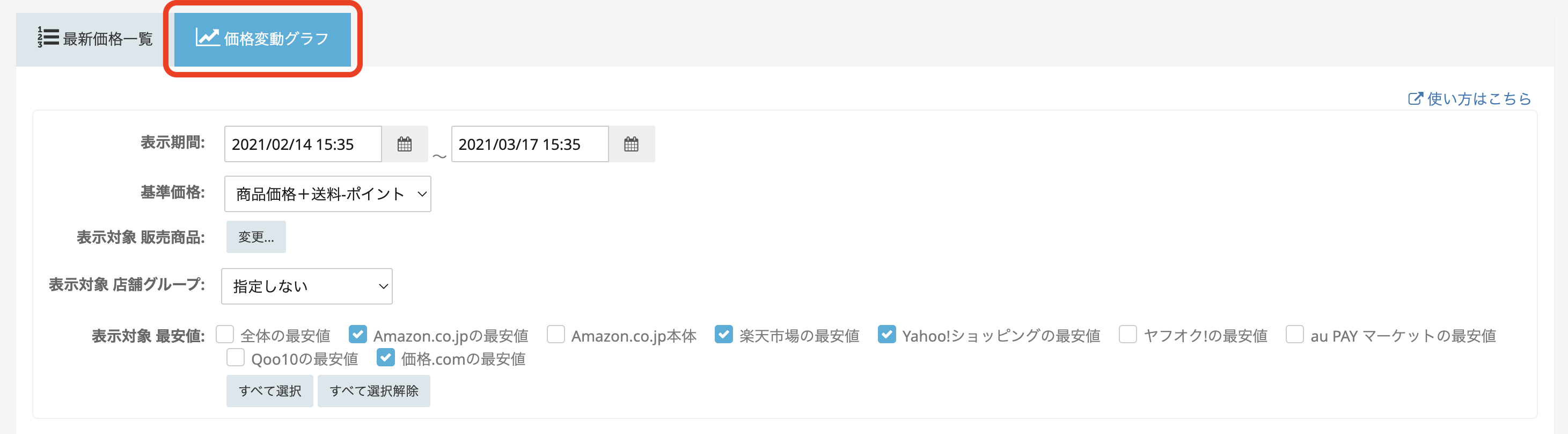The height and width of the screenshot is (434, 1568).
Task: Check the Qoo10の最安値 option
Action: pos(236,358)
